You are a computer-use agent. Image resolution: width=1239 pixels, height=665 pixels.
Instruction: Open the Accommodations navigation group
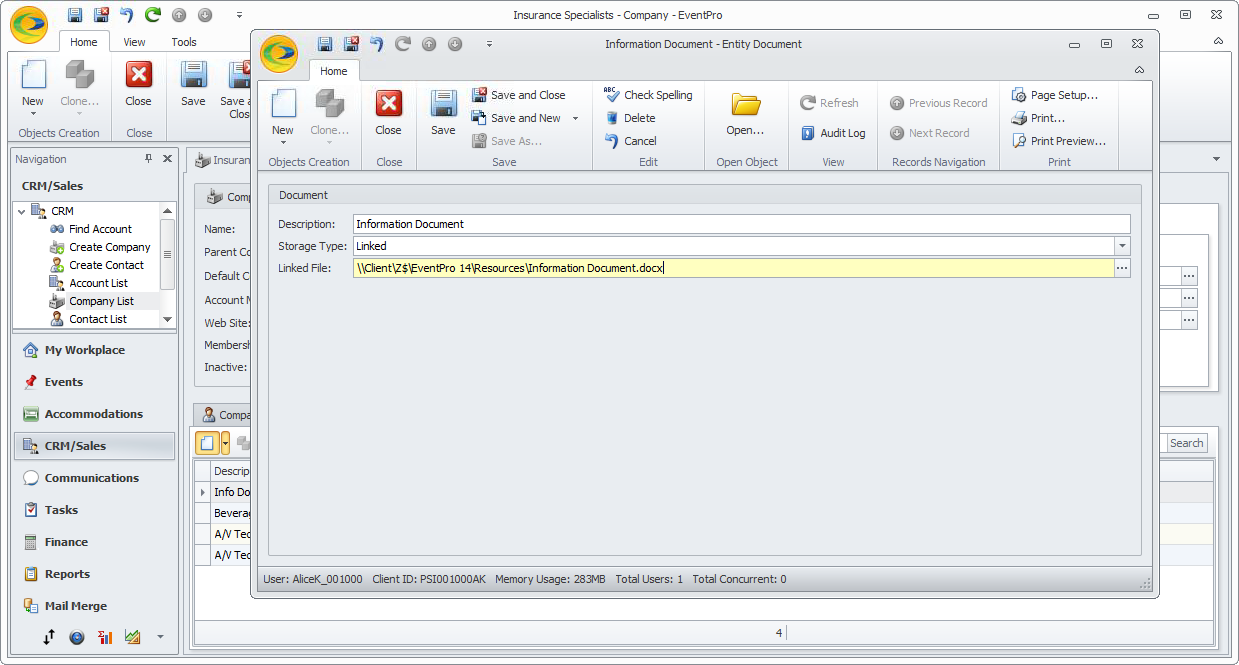[94, 414]
